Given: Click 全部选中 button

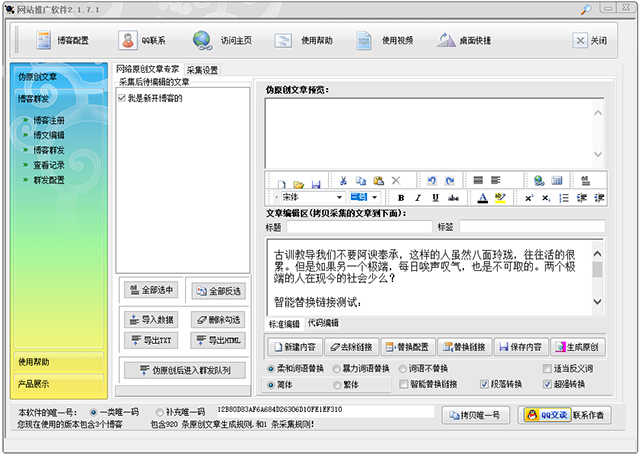Looking at the screenshot, I should 151,290.
